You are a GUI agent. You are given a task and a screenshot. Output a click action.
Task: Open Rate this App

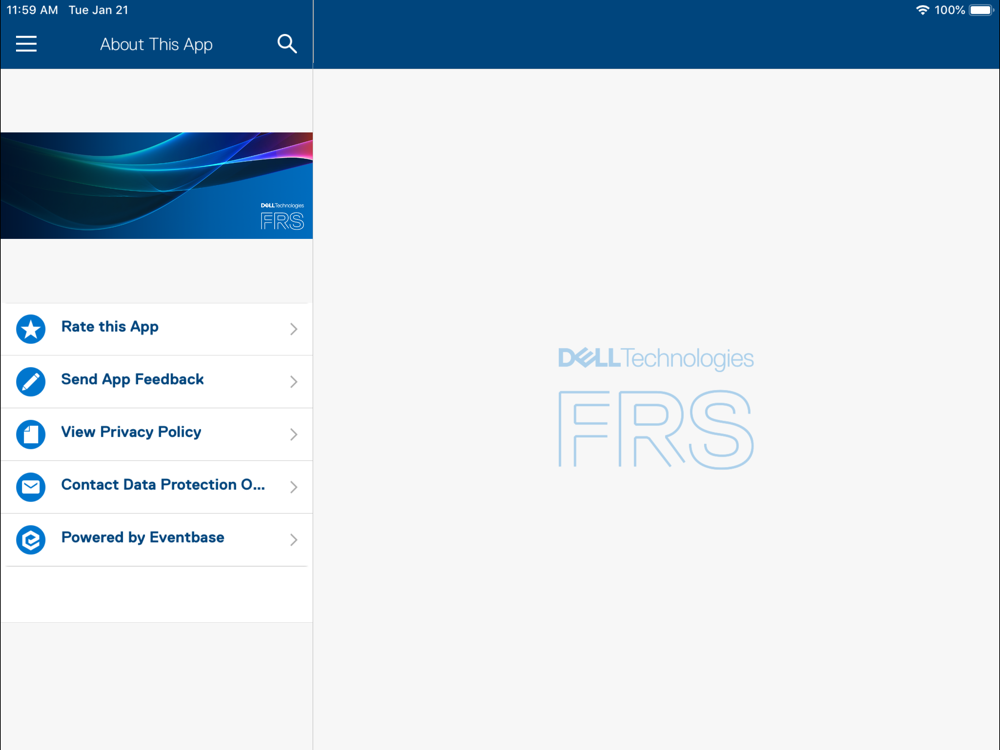pyautogui.click(x=157, y=329)
